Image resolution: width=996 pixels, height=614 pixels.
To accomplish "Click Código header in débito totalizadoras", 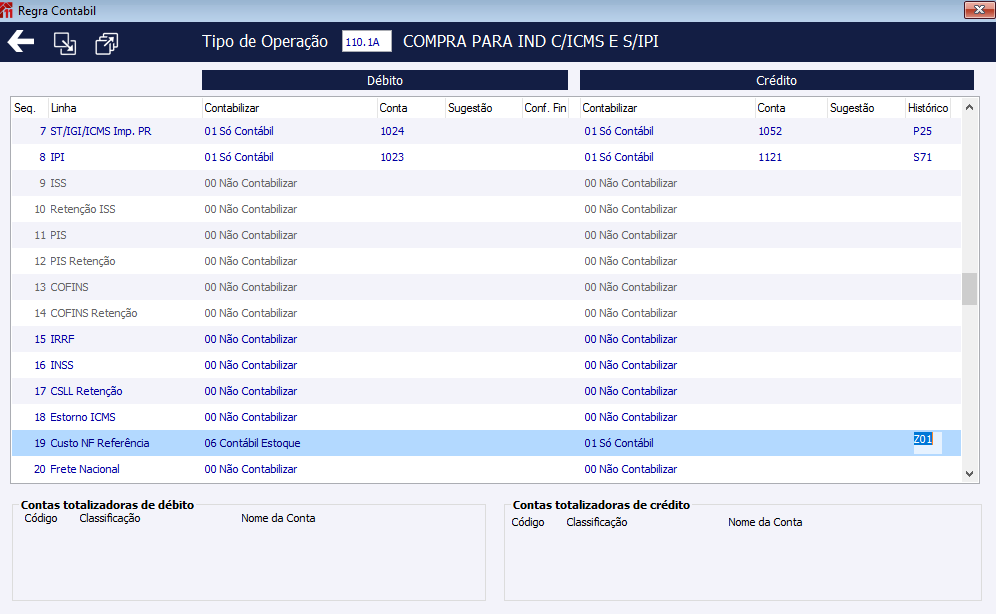I will click(x=41, y=518).
